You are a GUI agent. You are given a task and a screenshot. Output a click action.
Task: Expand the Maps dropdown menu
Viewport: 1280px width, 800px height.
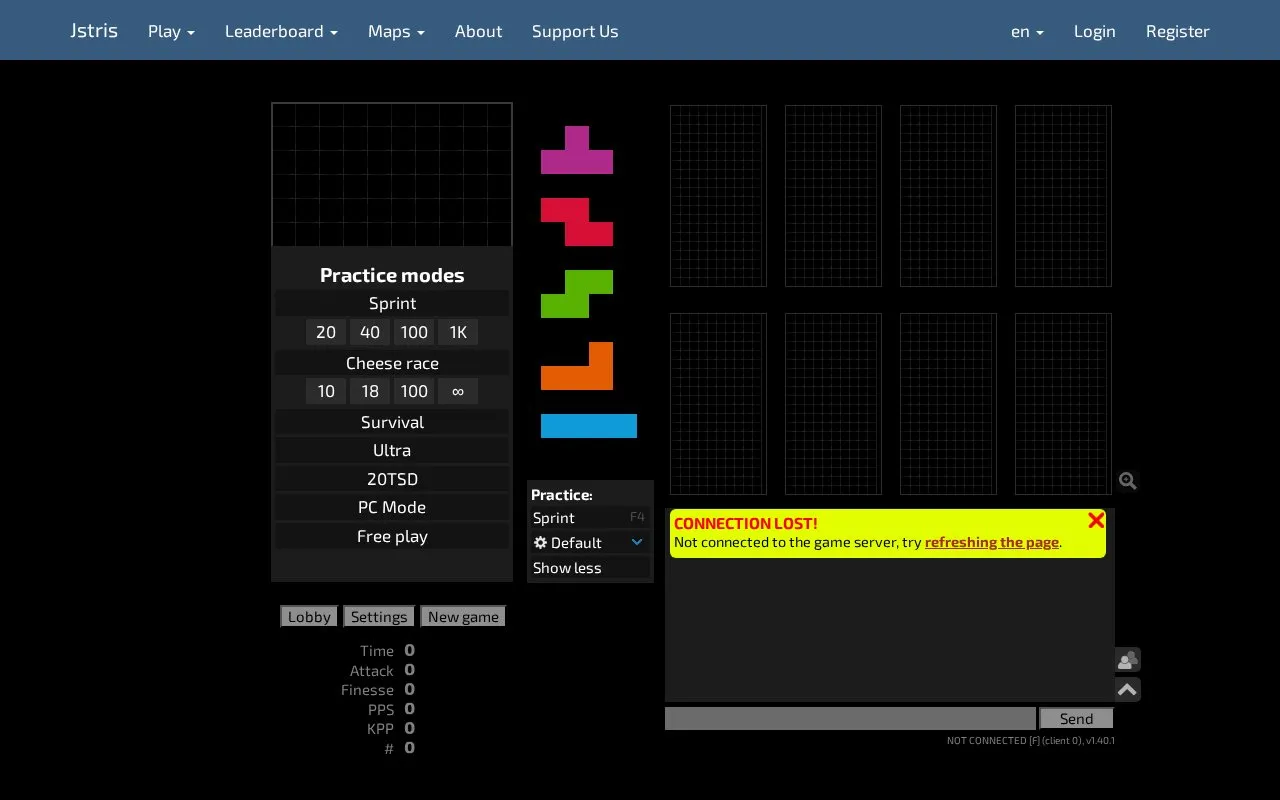click(x=396, y=31)
